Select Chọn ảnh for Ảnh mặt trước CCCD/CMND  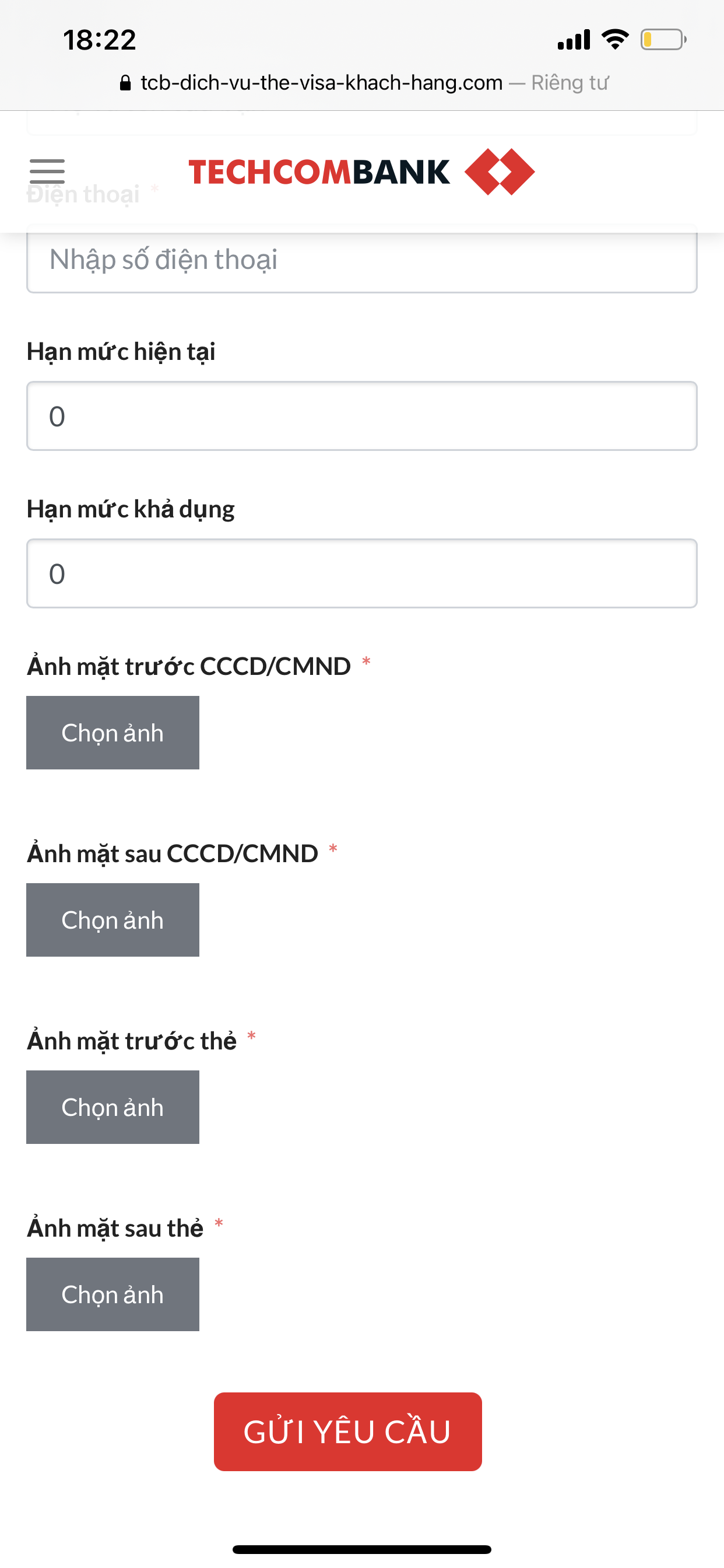pos(113,732)
